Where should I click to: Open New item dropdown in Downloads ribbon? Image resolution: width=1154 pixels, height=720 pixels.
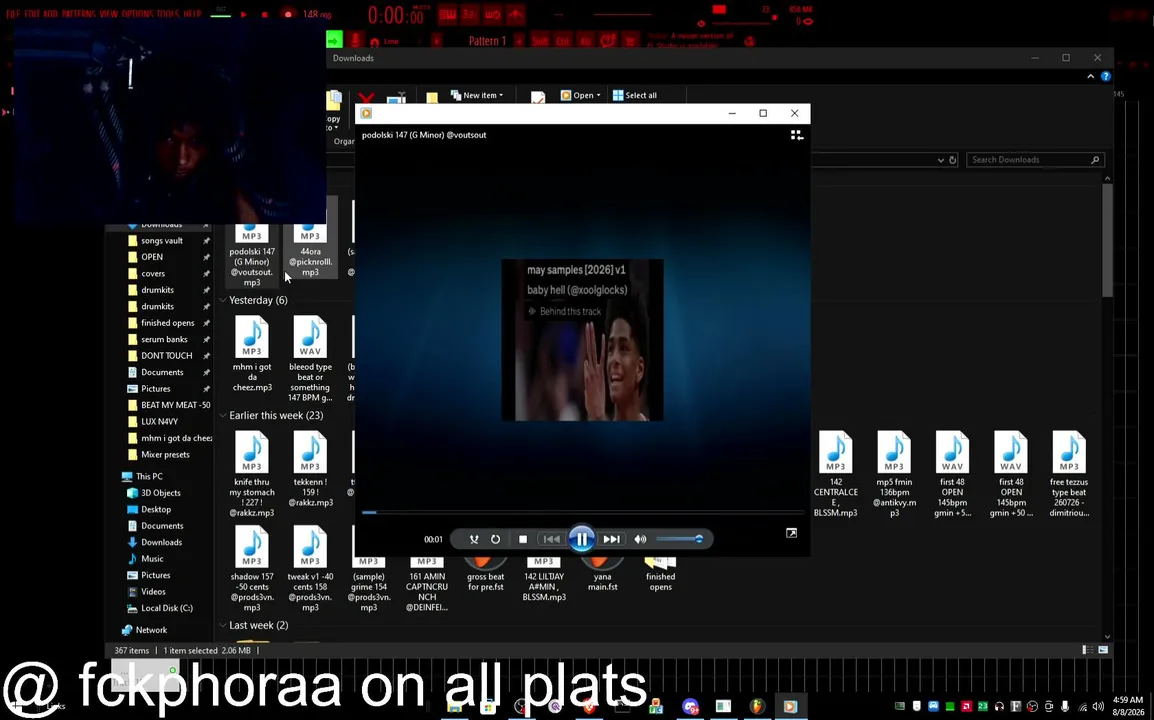477,95
